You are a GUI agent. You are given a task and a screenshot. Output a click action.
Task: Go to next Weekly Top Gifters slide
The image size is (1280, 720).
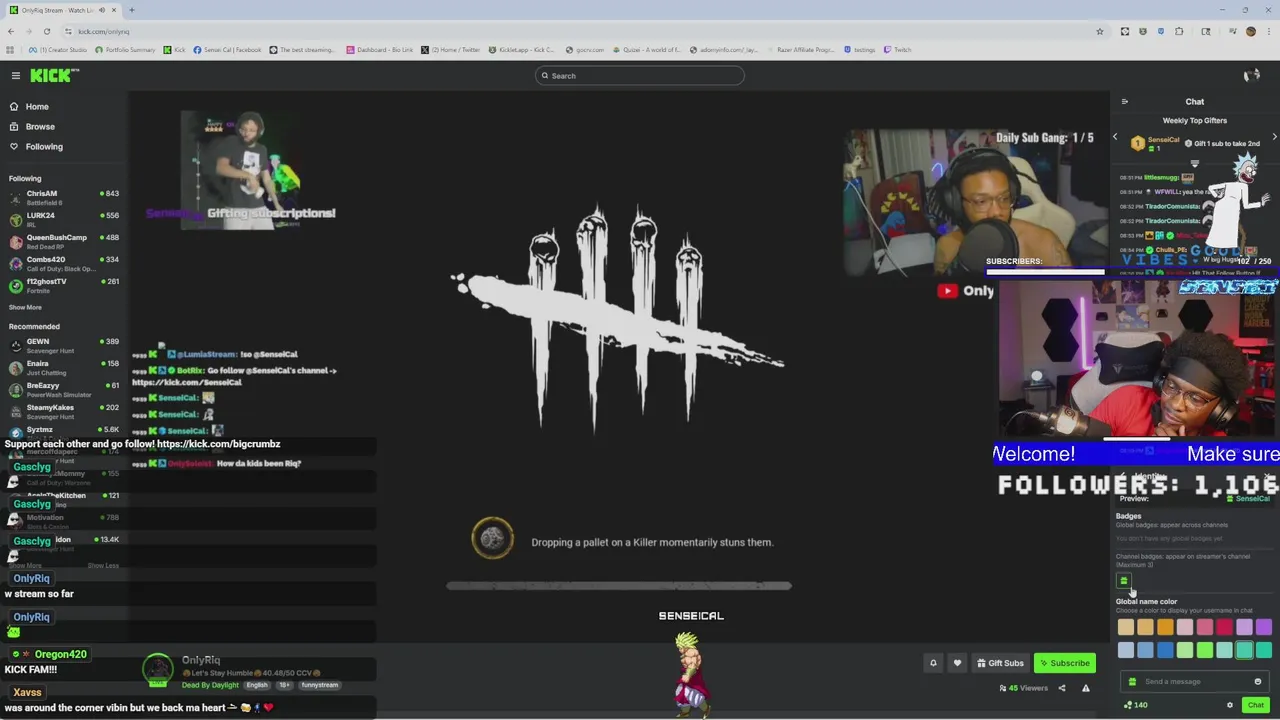click(x=1274, y=137)
